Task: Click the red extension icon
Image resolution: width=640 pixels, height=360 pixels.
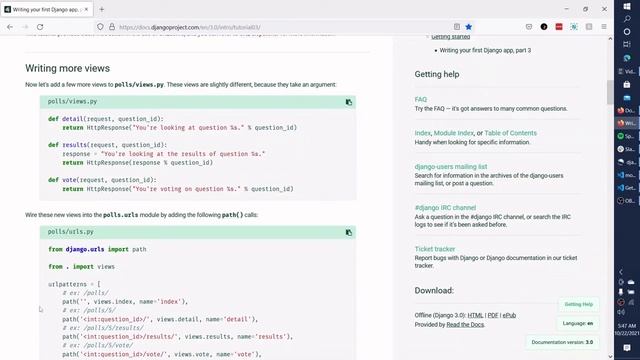Action: click(x=559, y=27)
